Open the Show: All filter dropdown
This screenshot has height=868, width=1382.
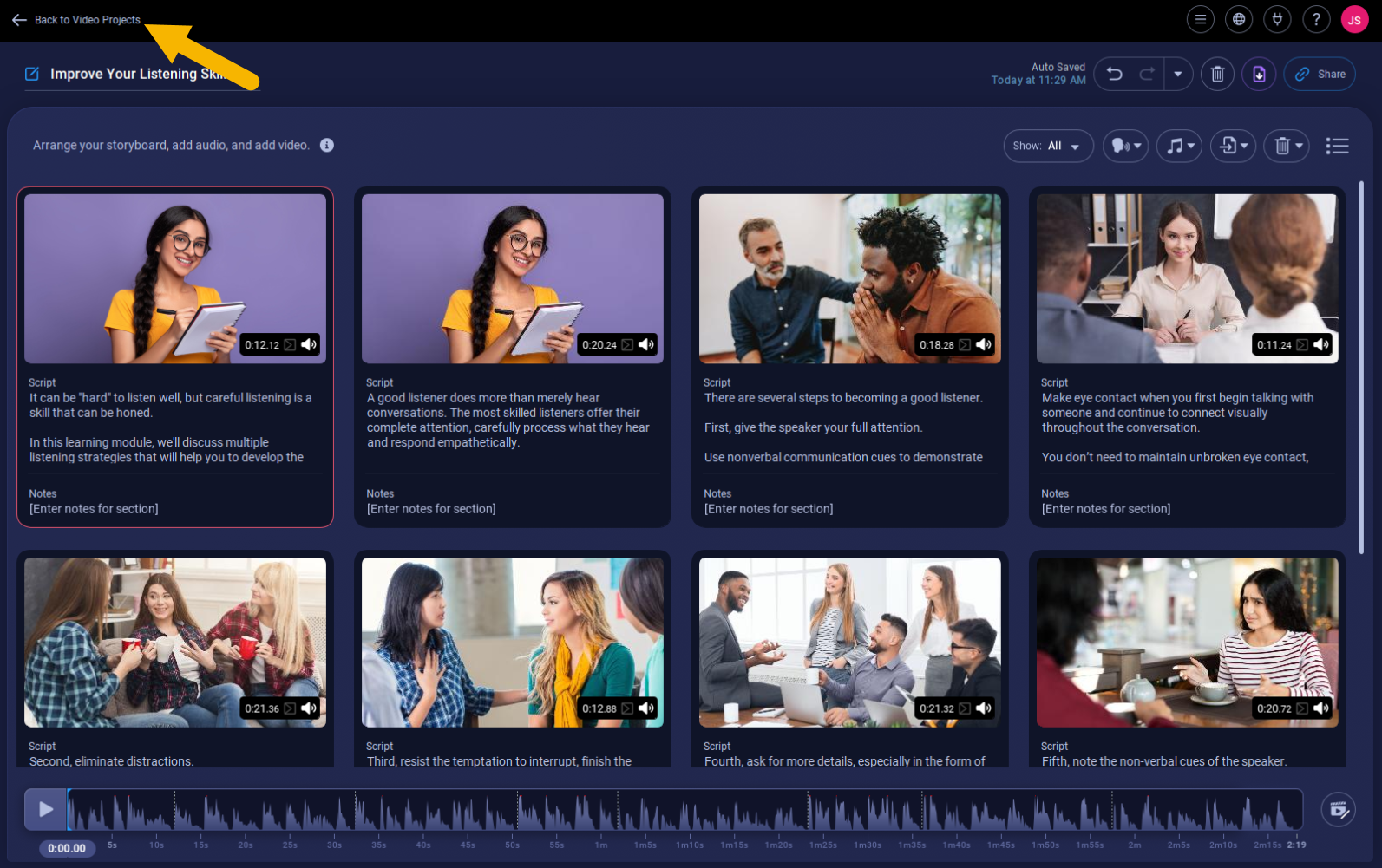pos(1048,146)
